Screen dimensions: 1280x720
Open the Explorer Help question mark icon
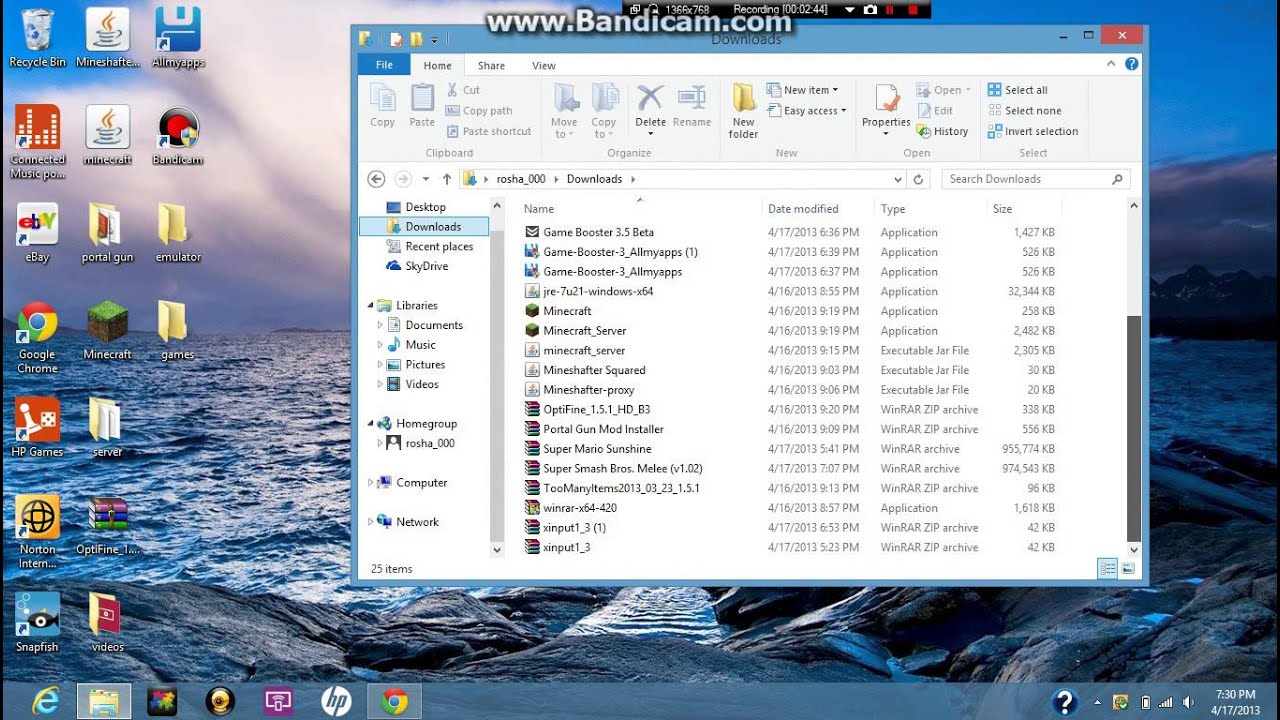(1131, 64)
